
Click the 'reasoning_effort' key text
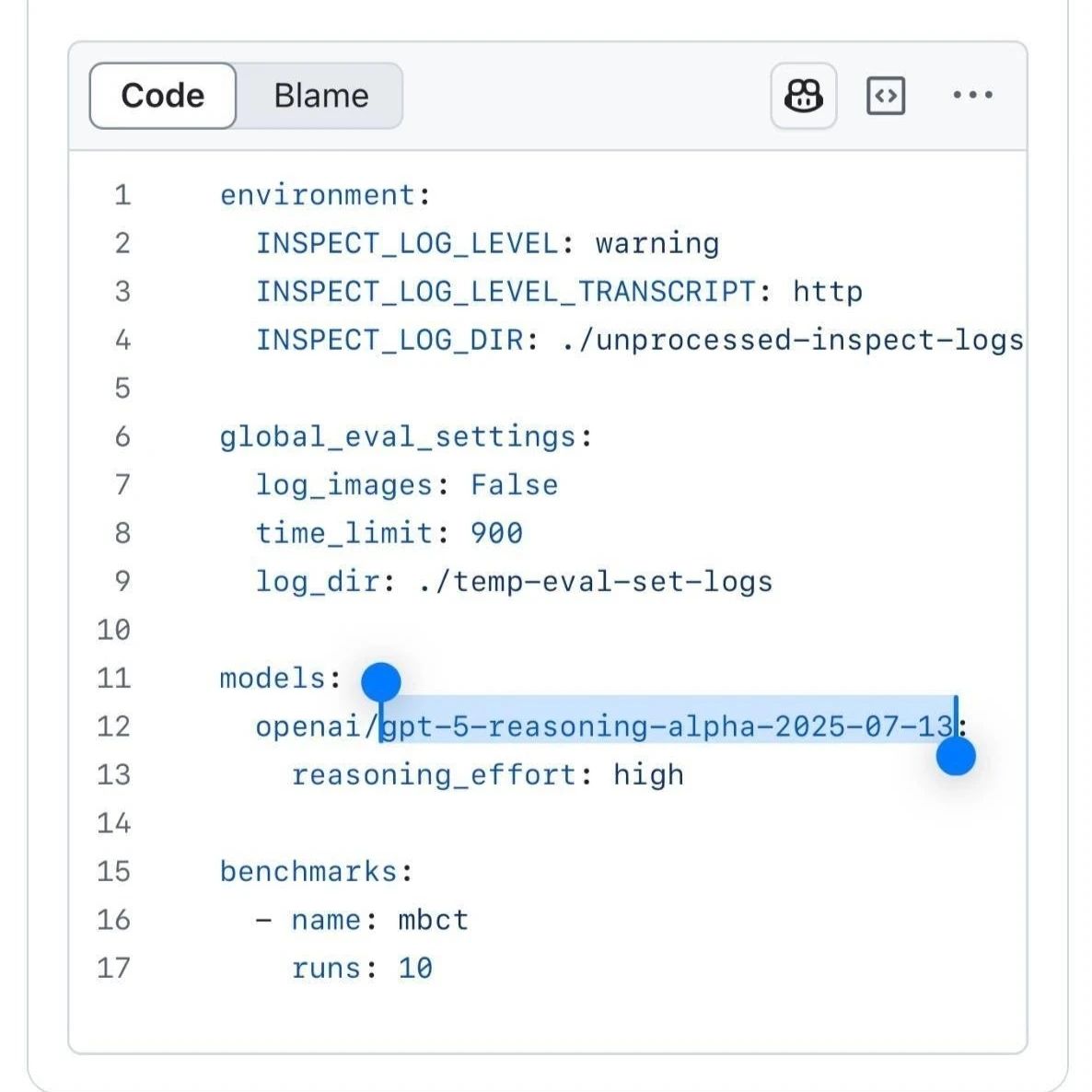[x=433, y=775]
